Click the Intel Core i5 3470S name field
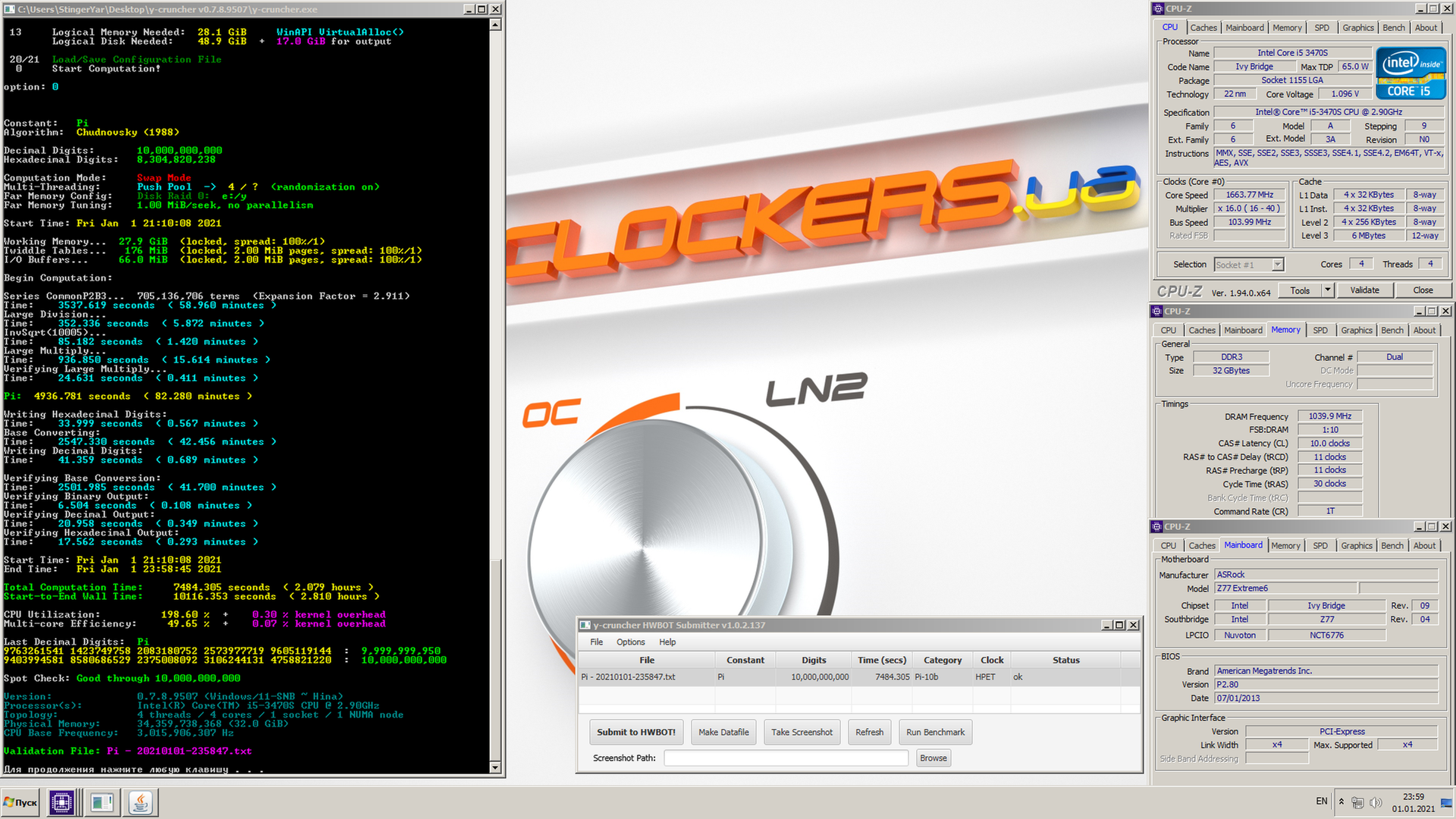Image resolution: width=1456 pixels, height=819 pixels. point(1292,53)
